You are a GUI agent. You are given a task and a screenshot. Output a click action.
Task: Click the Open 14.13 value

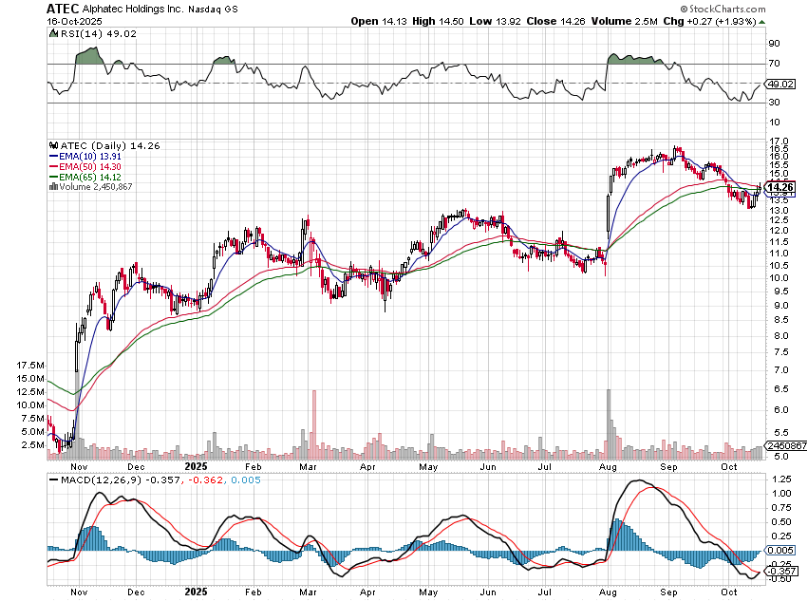pyautogui.click(x=378, y=21)
